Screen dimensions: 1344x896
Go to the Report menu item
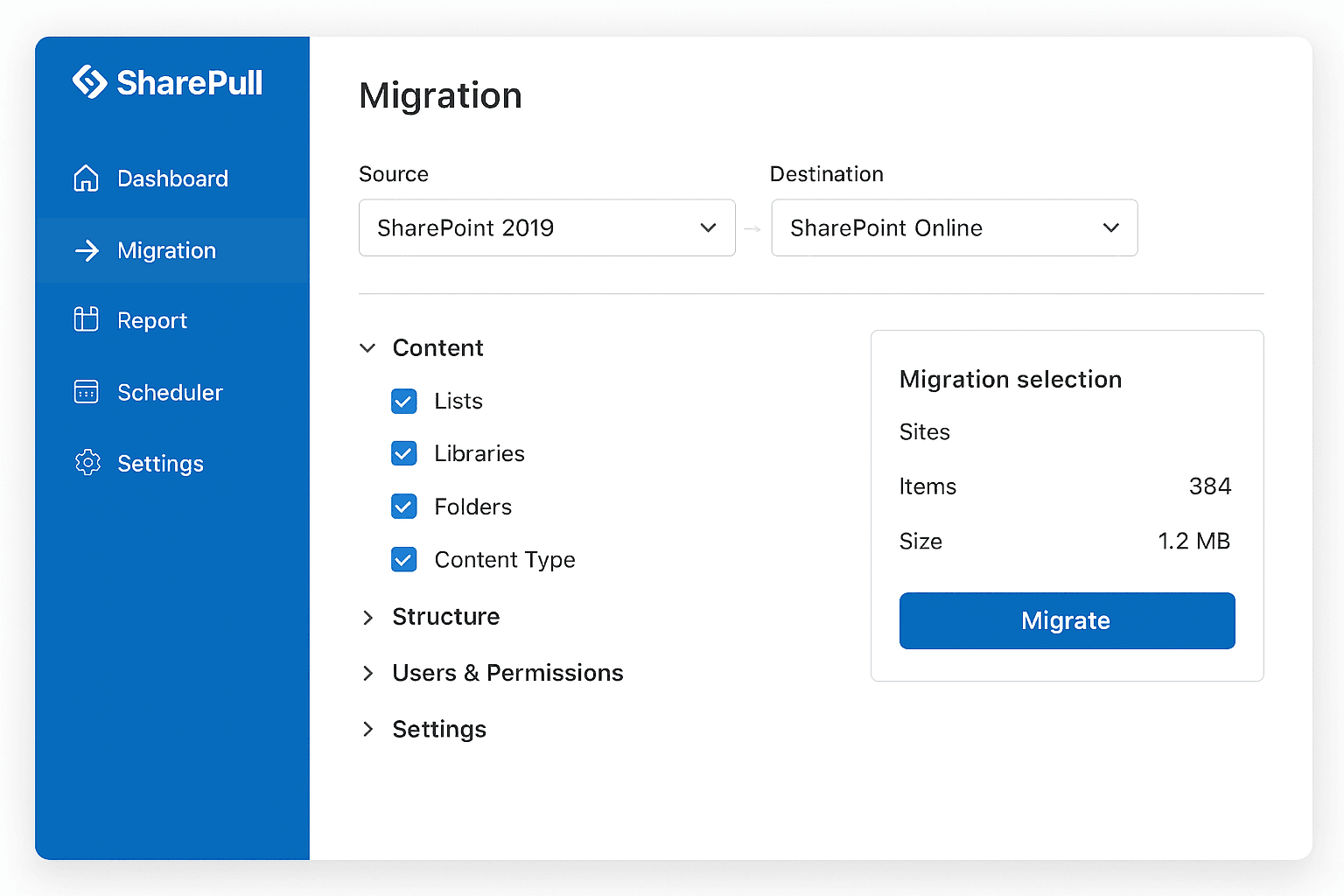[152, 321]
